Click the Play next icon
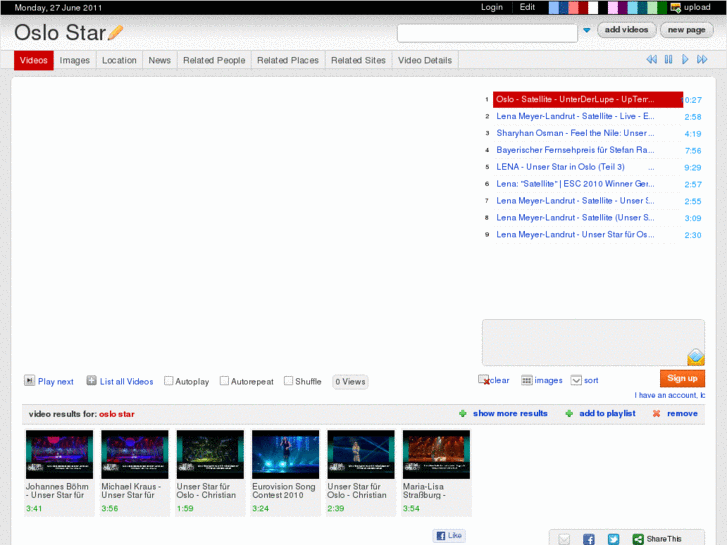 tap(29, 381)
